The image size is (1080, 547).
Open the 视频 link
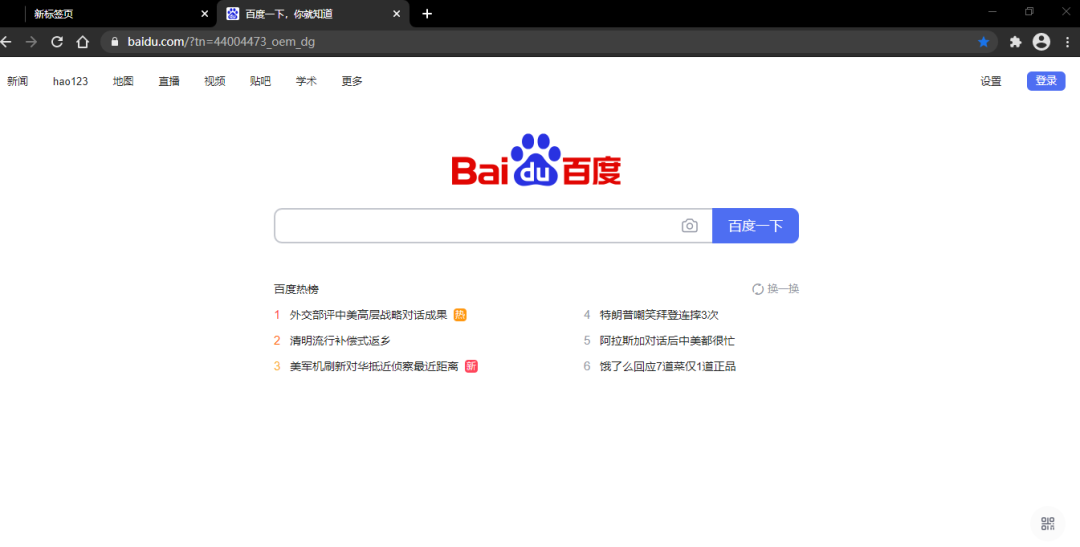click(215, 81)
